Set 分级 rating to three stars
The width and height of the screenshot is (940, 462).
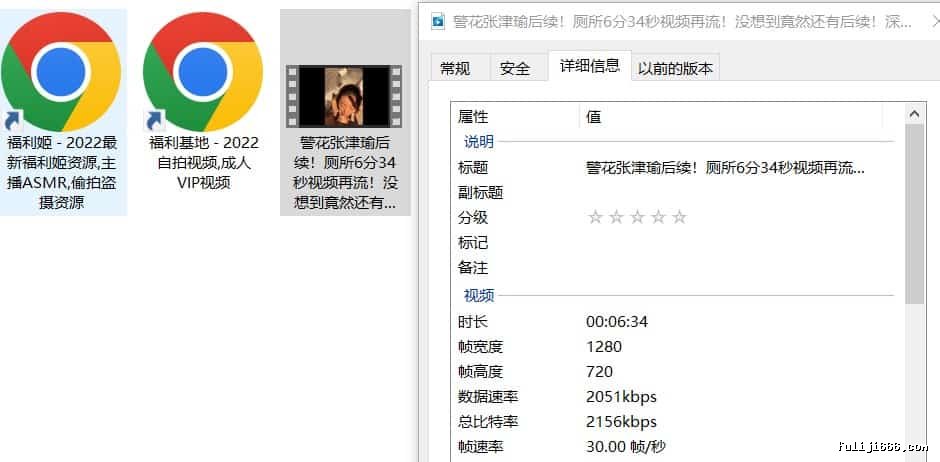pyautogui.click(x=637, y=217)
